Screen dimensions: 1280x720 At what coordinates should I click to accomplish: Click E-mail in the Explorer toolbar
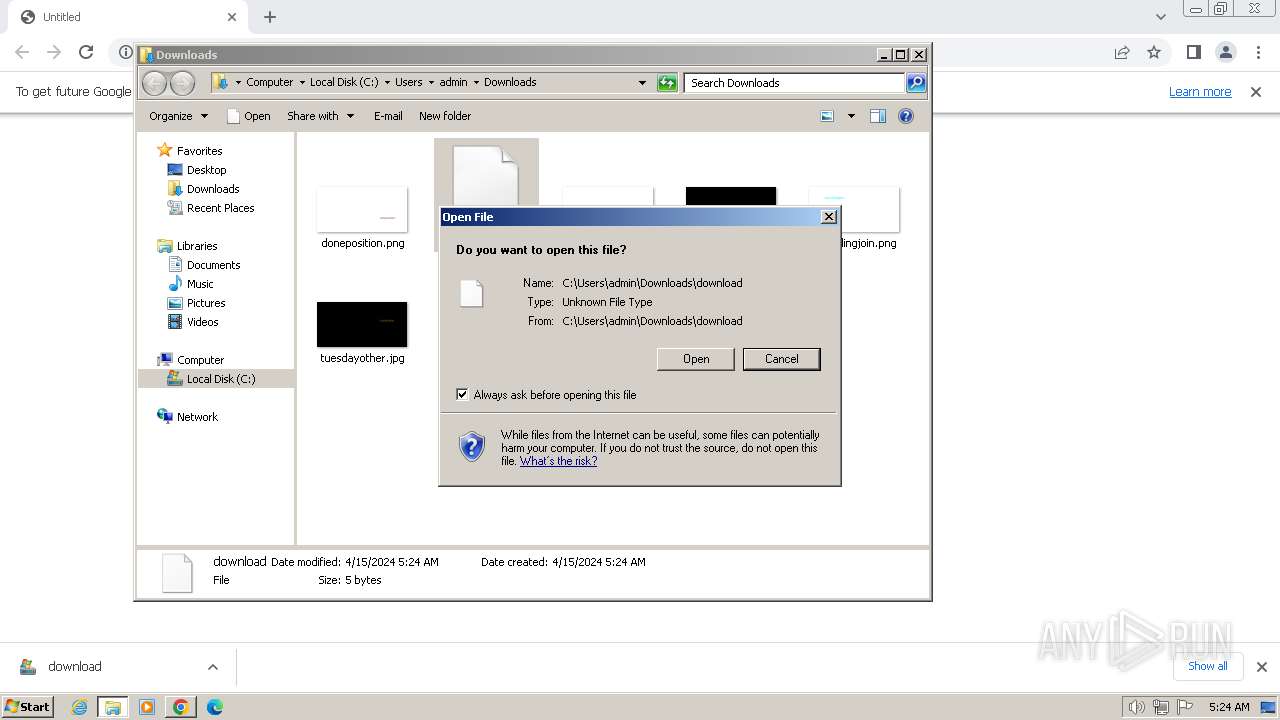point(388,116)
